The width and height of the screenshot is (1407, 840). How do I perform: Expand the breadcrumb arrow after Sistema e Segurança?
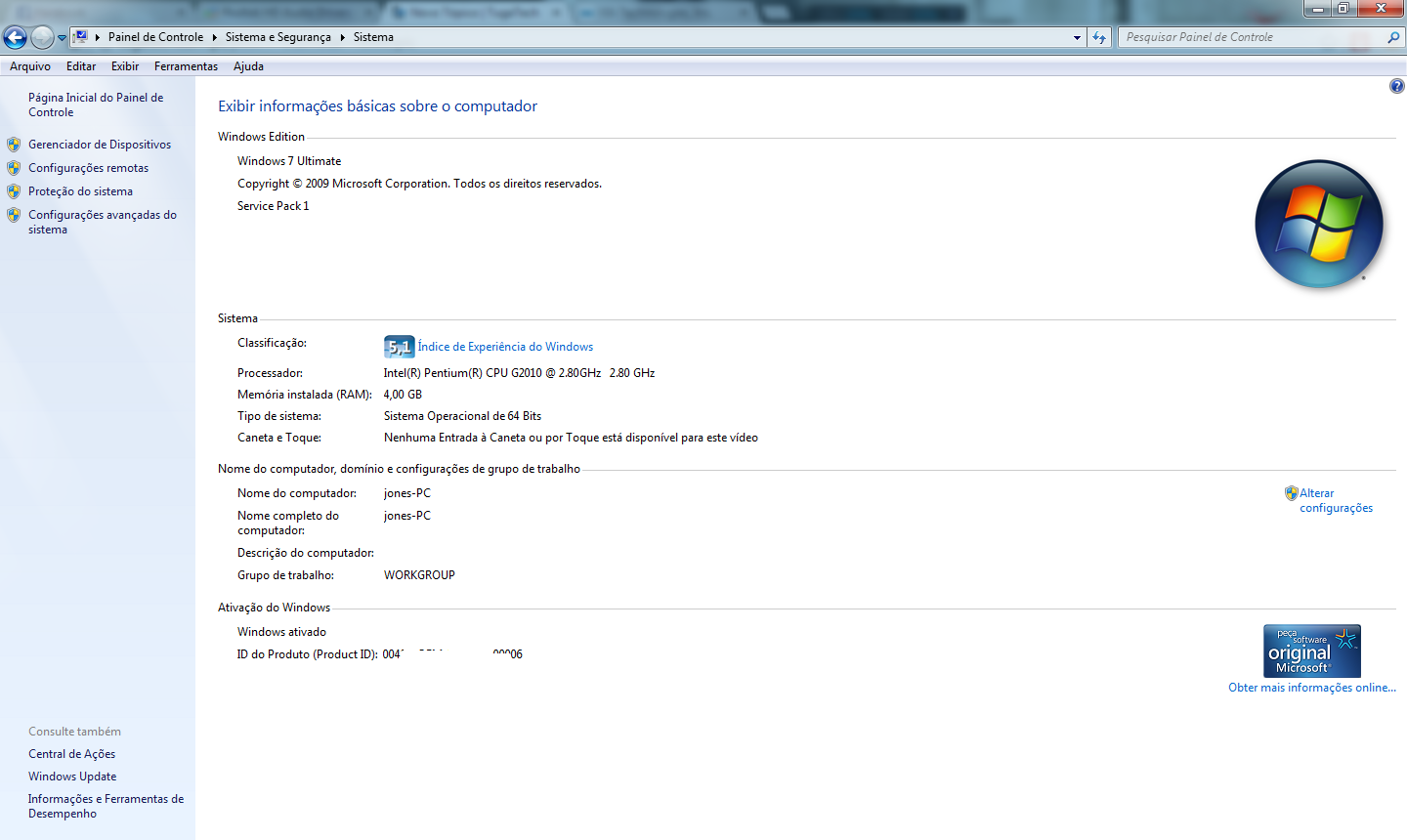[343, 37]
